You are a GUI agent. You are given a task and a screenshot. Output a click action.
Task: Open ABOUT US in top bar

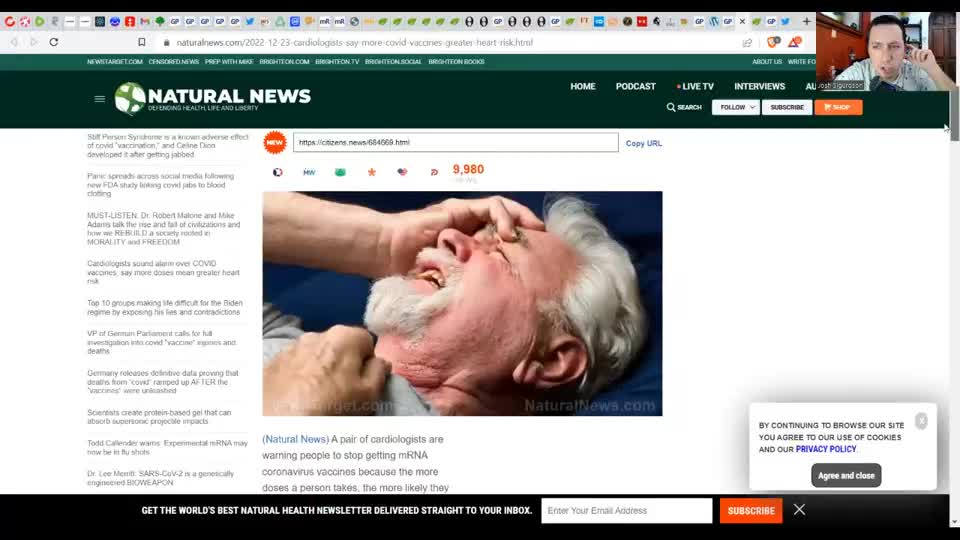tap(767, 62)
